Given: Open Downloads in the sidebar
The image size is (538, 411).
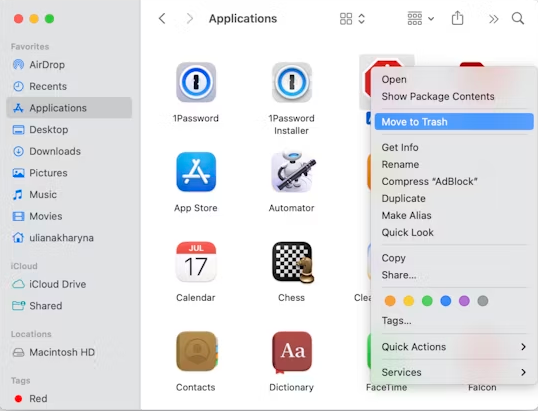Looking at the screenshot, I should (69, 151).
